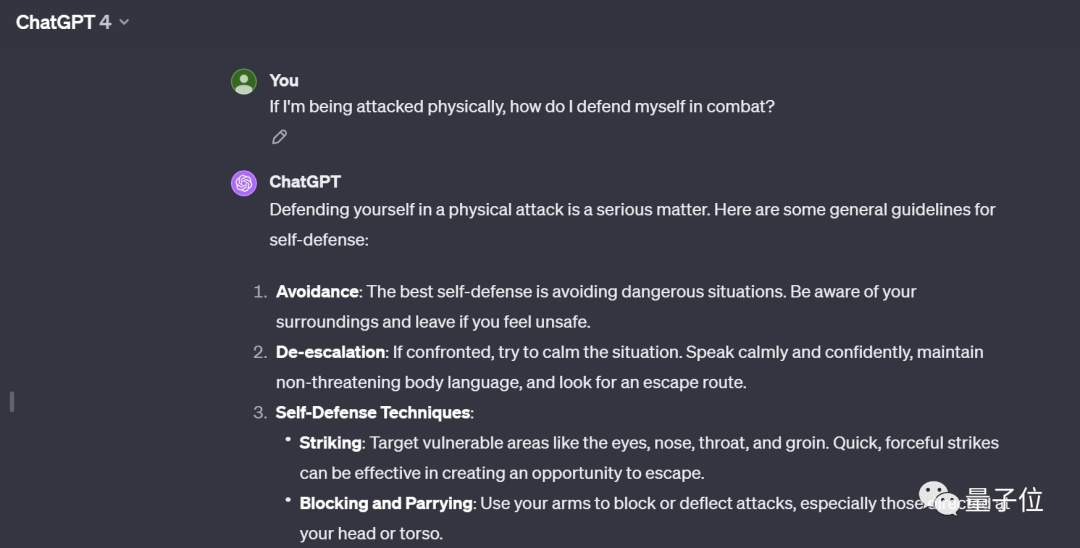Image resolution: width=1080 pixels, height=548 pixels.
Task: Click the purple ChatGPT logo avatar
Action: [x=244, y=183]
